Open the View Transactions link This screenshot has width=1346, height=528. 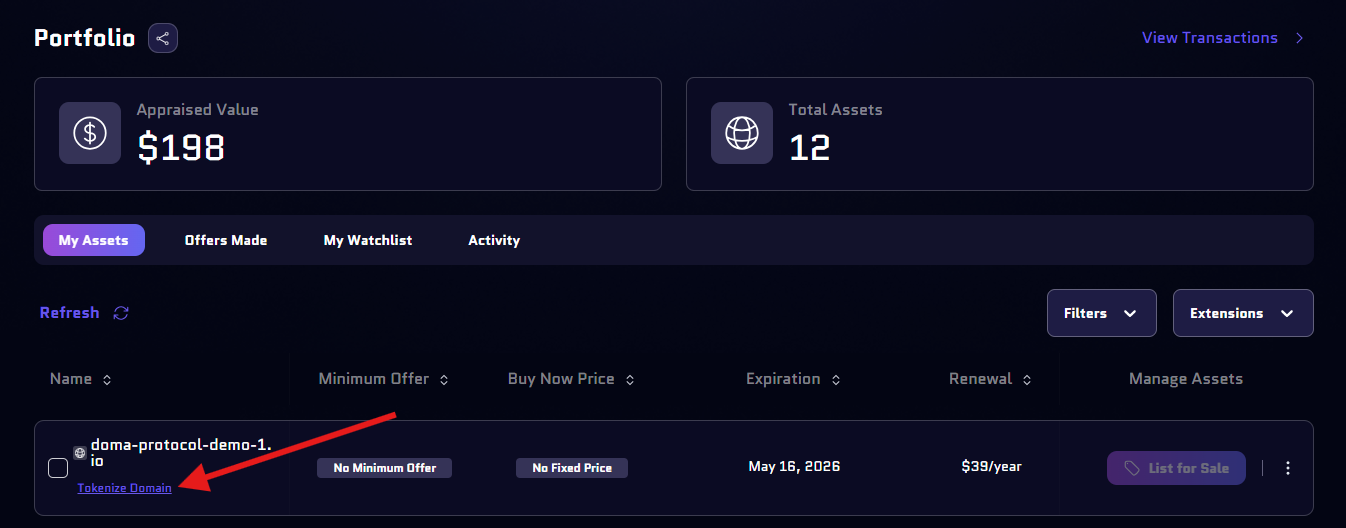coord(1209,38)
